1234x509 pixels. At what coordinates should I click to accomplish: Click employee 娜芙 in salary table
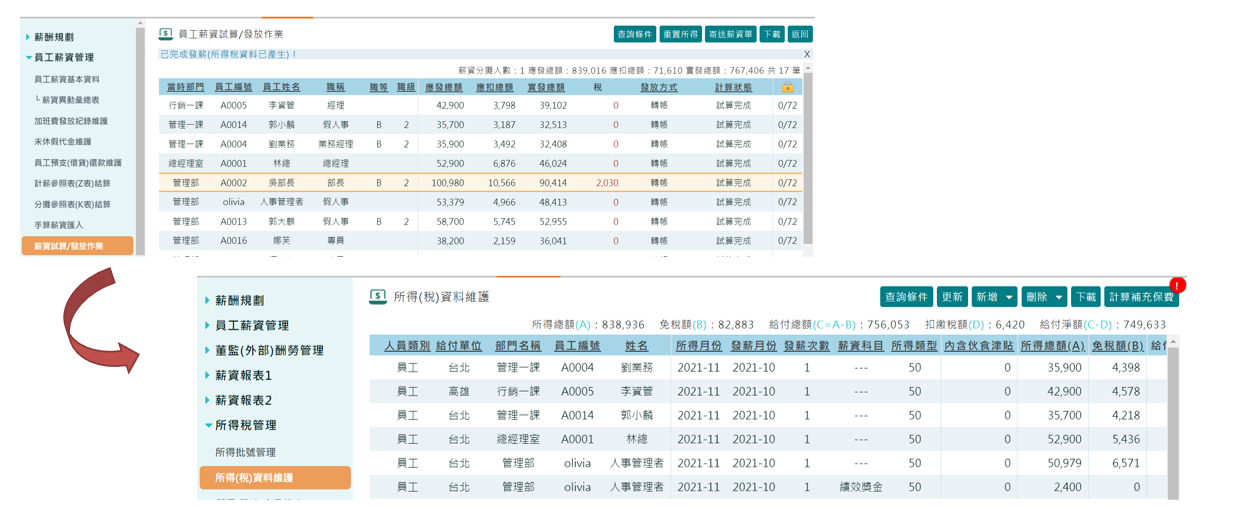(282, 241)
